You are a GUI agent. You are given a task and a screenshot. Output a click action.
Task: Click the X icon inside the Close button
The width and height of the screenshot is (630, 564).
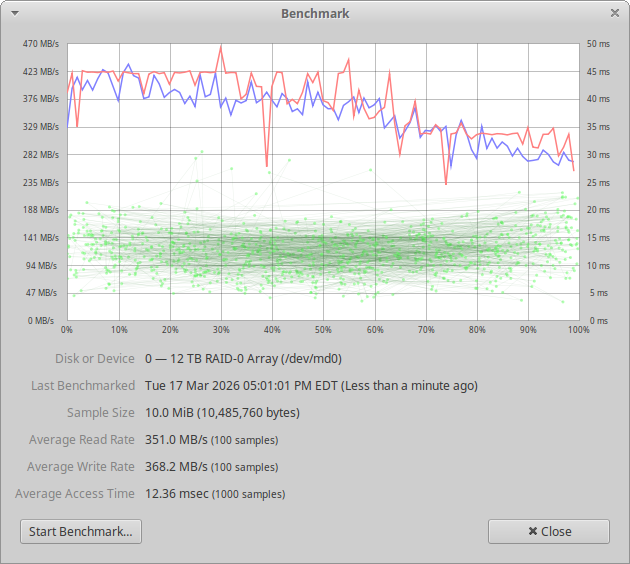click(x=531, y=531)
